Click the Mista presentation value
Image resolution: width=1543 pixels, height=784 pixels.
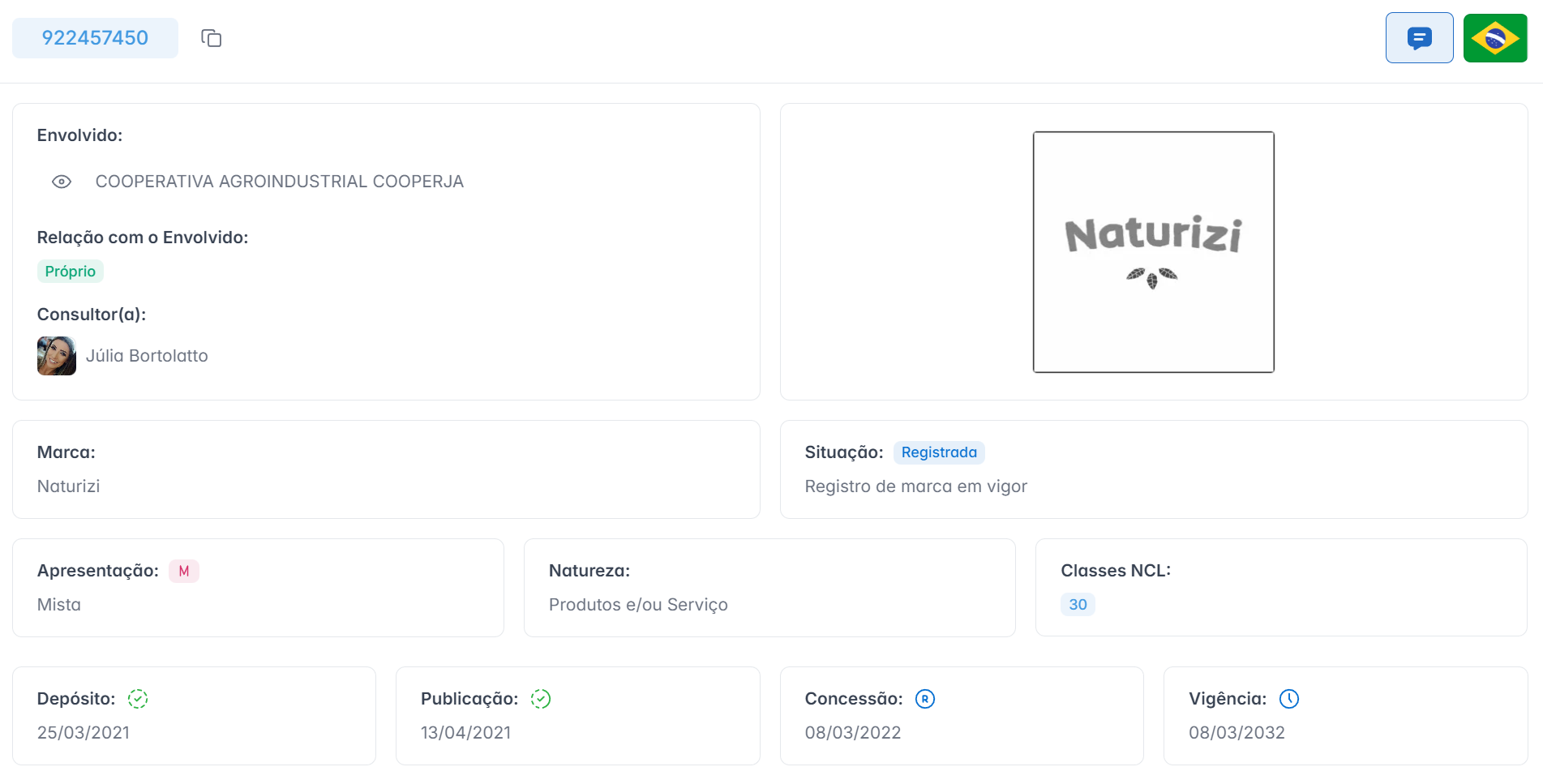[59, 605]
